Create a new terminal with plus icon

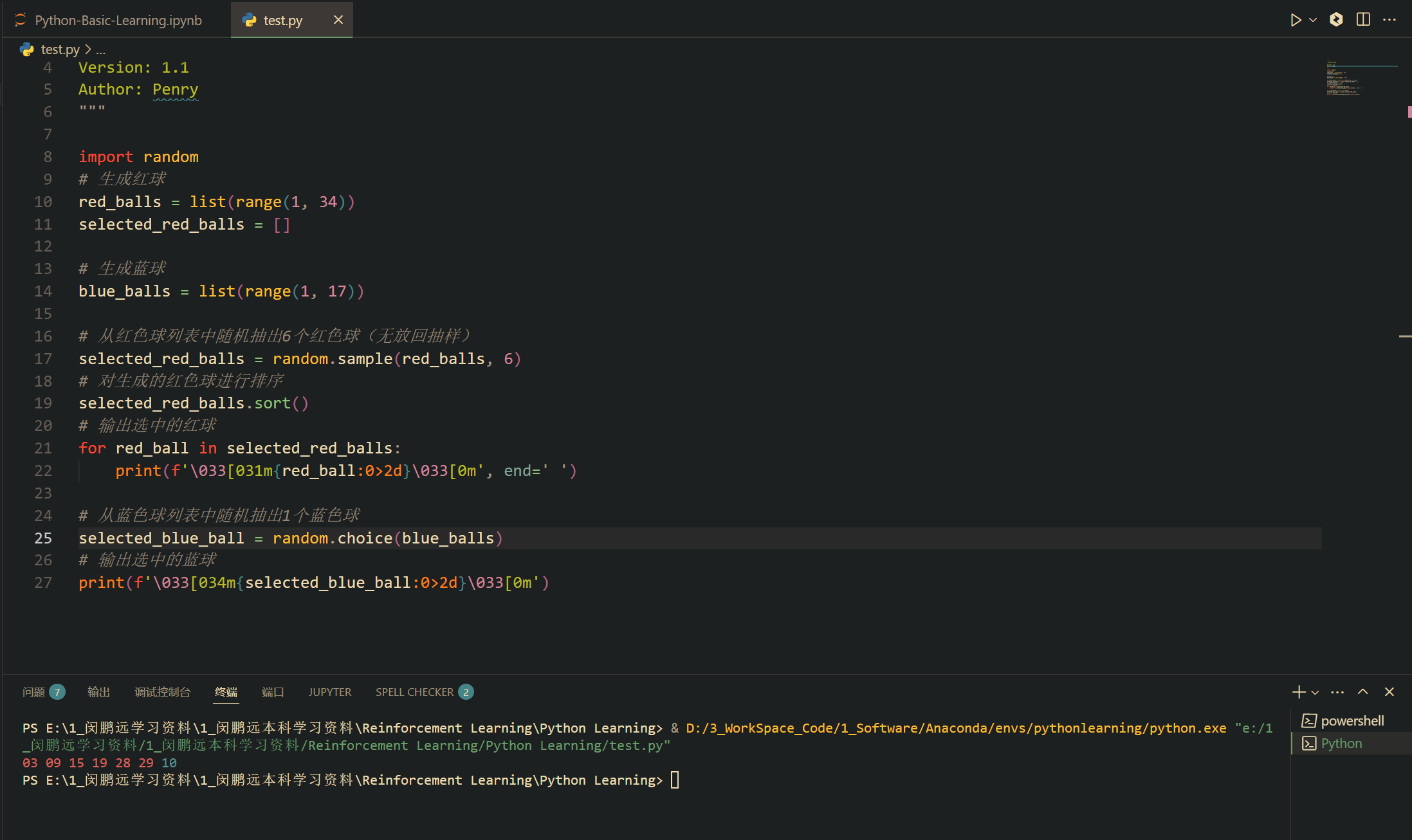[x=1298, y=692]
